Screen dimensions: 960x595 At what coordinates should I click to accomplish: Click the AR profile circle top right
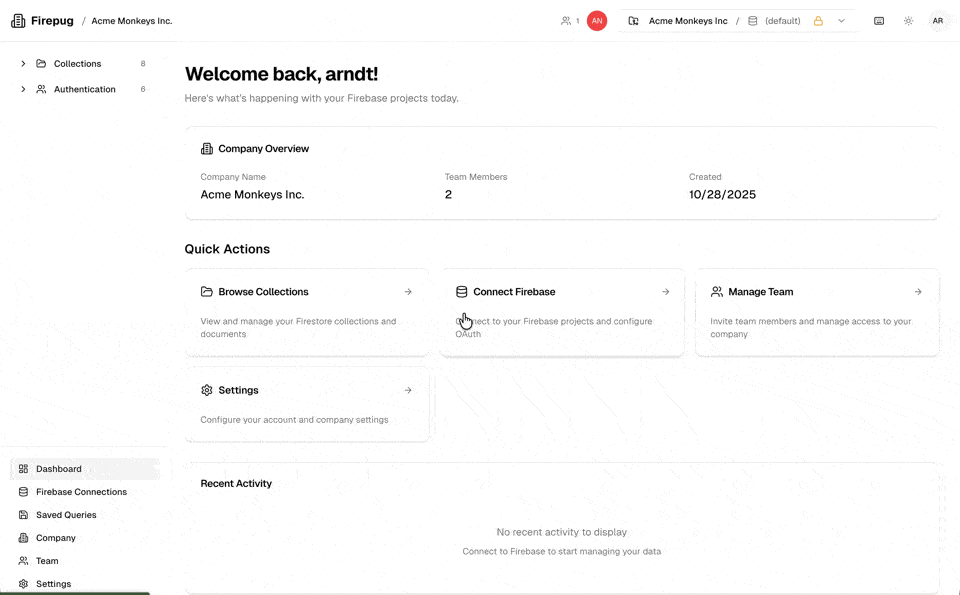pyautogui.click(x=938, y=20)
